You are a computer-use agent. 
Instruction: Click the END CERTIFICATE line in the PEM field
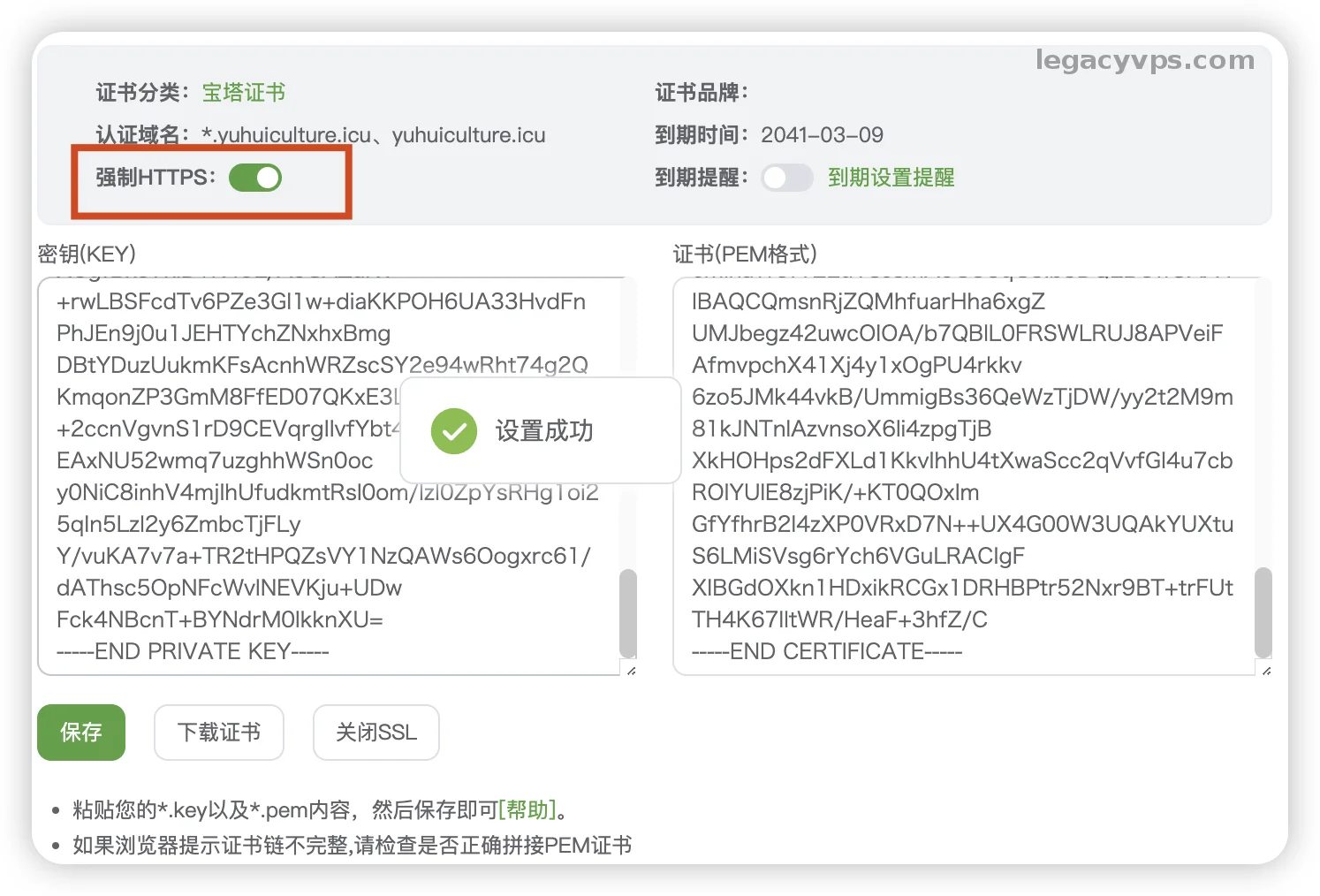coord(826,651)
